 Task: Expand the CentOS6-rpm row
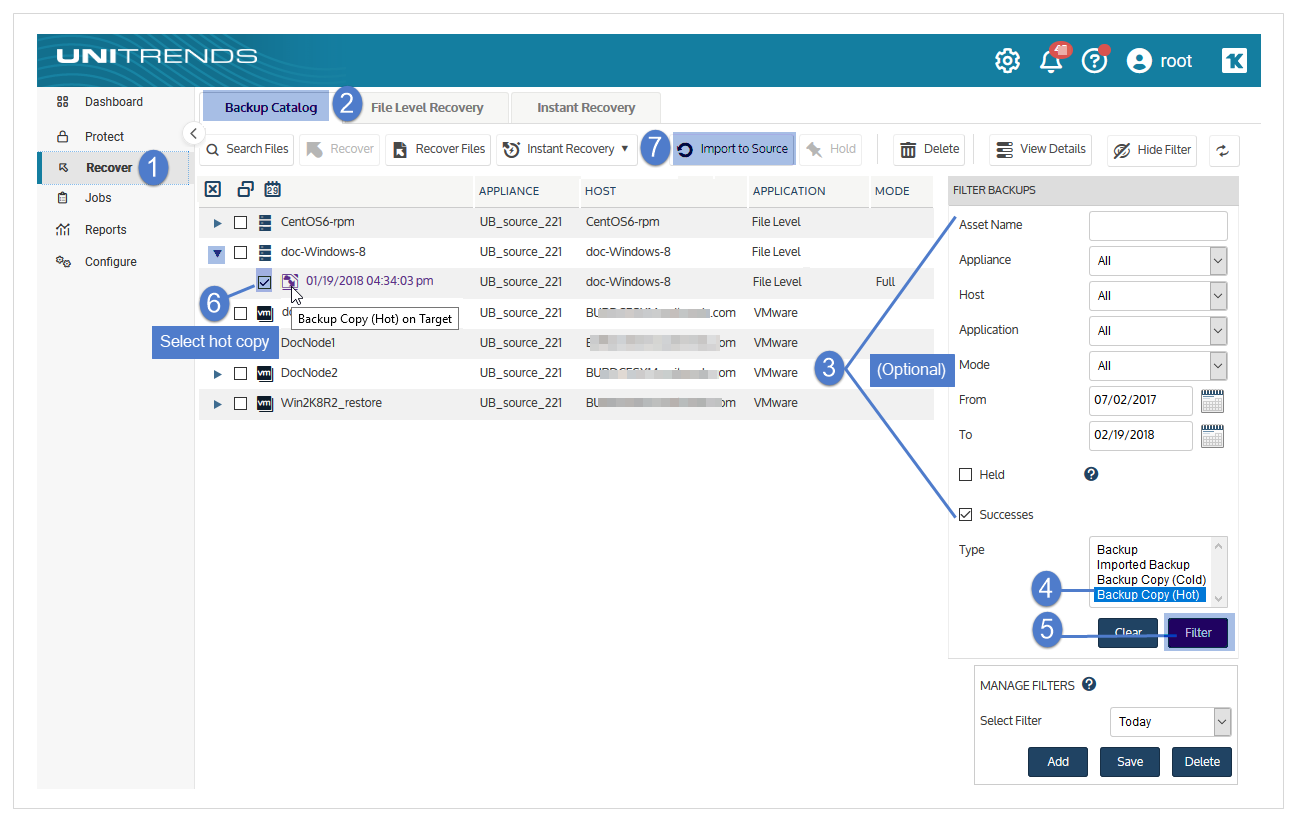pyautogui.click(x=217, y=223)
